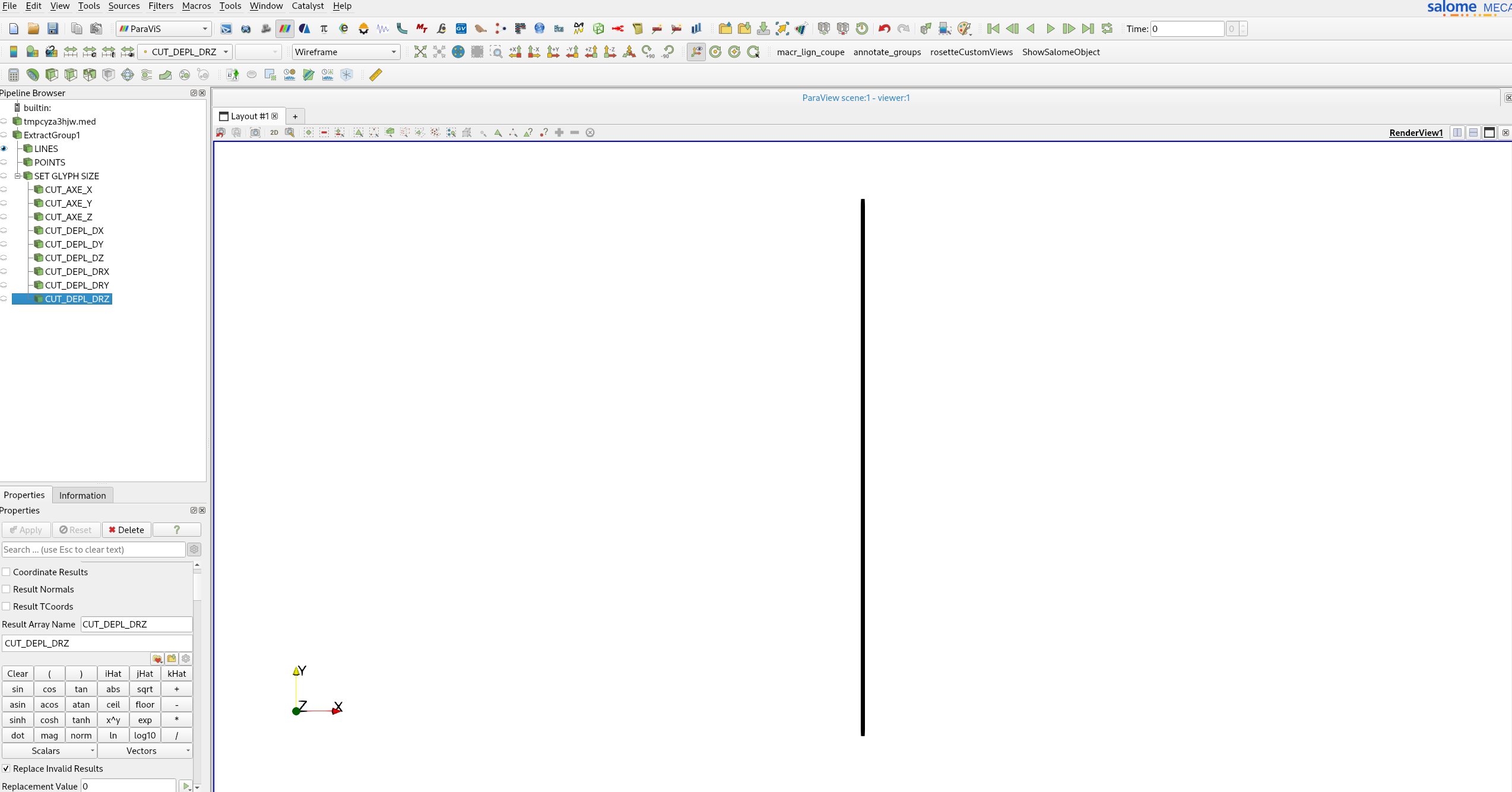Split RenderView1 horizontally icon
This screenshot has width=1512, height=792.
[x=1457, y=132]
